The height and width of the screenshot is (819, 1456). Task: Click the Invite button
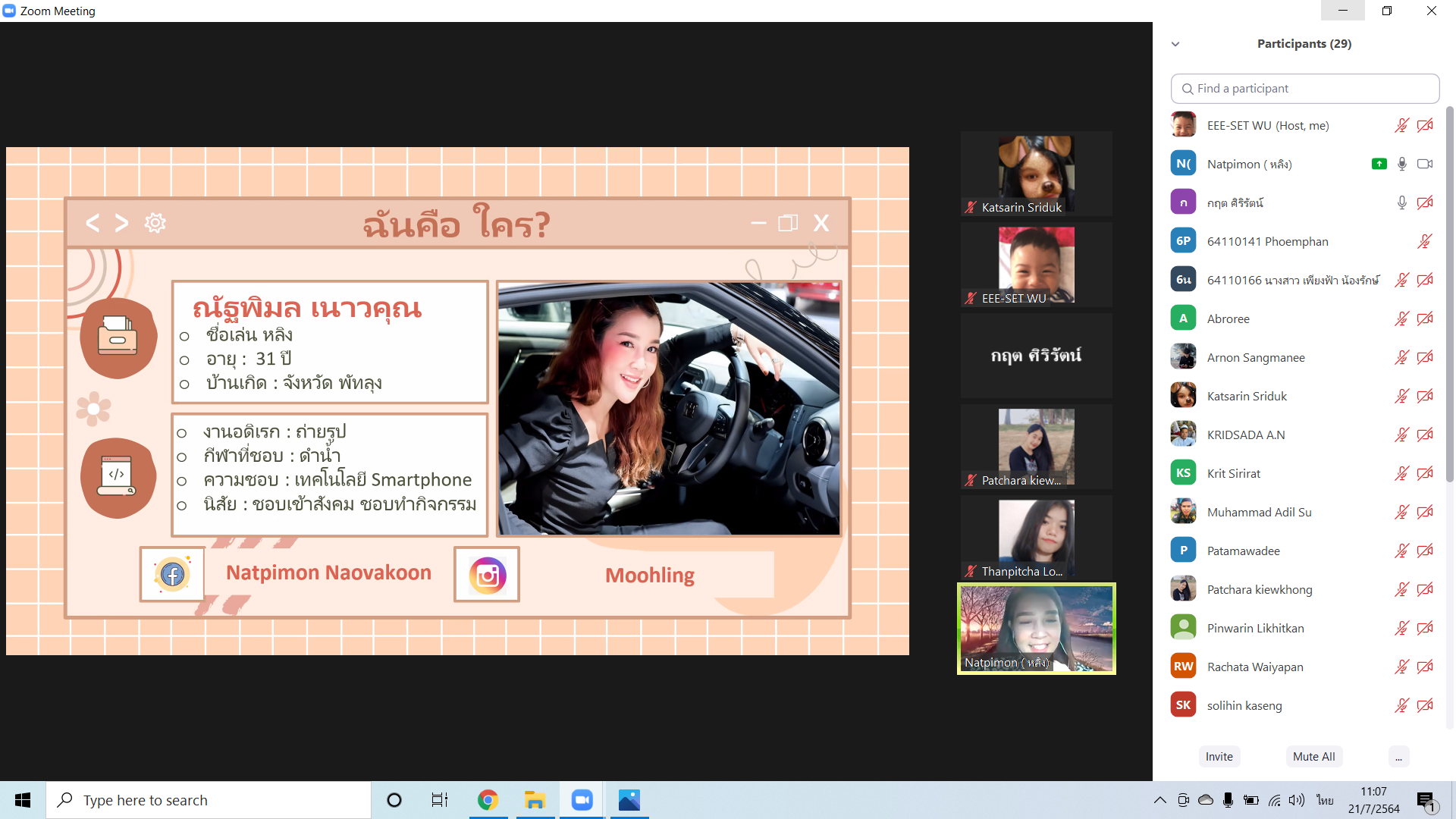coord(1219,757)
